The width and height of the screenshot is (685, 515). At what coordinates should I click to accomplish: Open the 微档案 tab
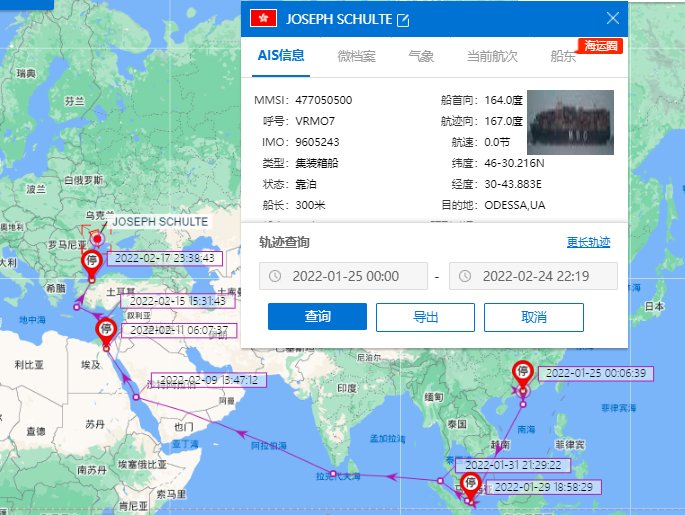point(357,56)
